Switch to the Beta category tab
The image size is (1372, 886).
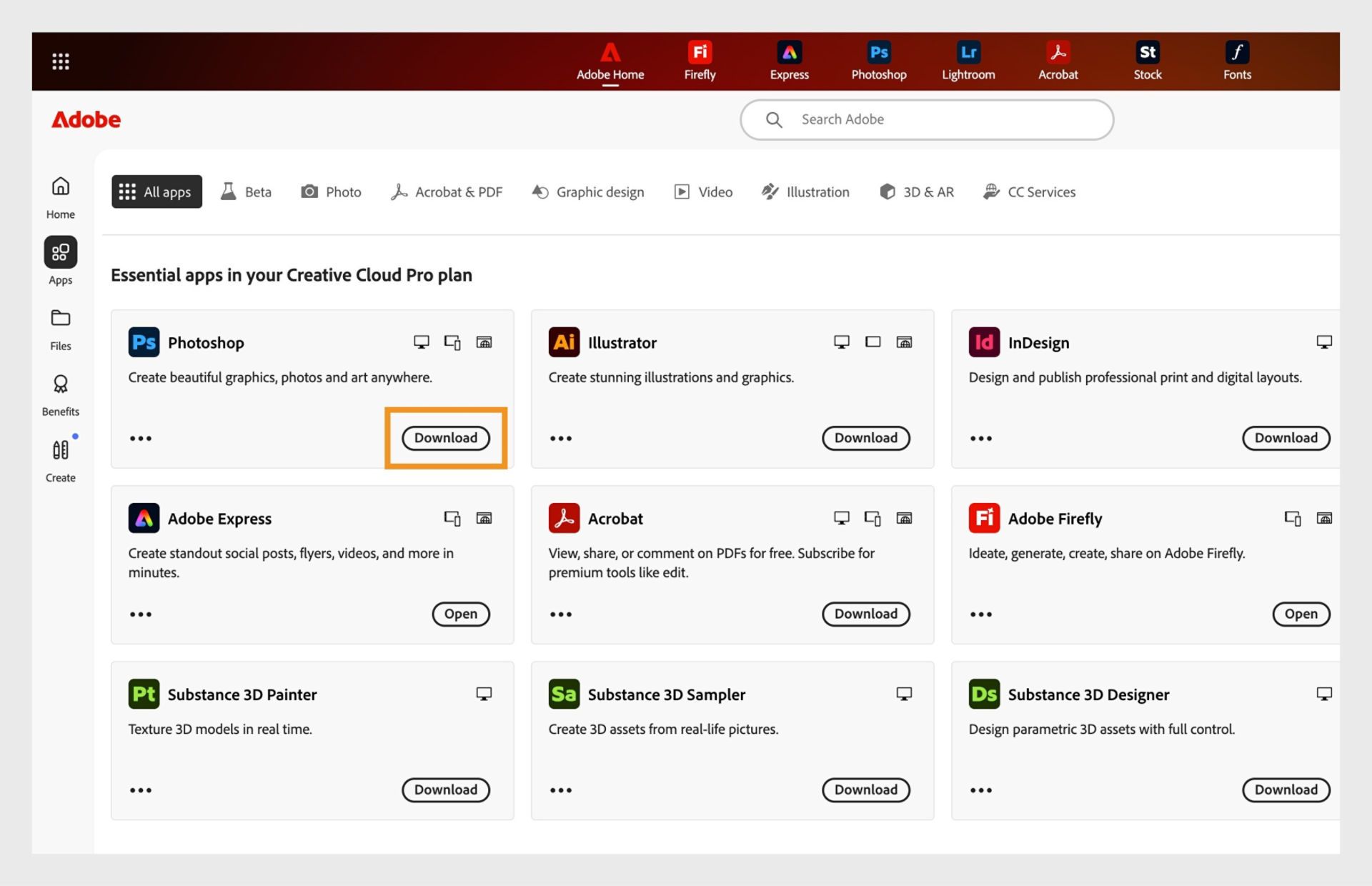[246, 191]
